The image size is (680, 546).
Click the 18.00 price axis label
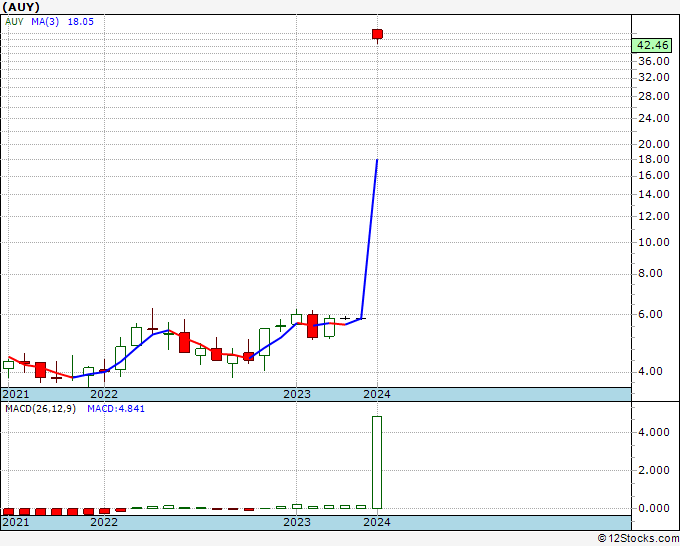[654, 159]
